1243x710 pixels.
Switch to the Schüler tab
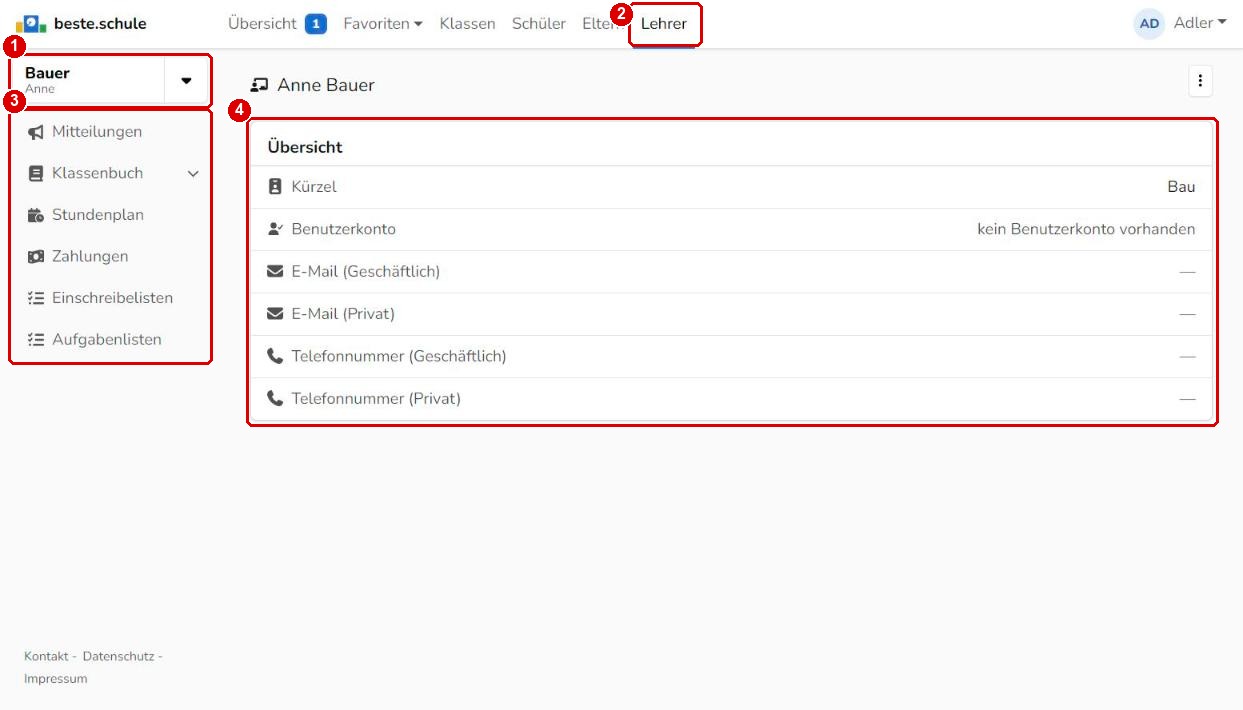pyautogui.click(x=539, y=24)
